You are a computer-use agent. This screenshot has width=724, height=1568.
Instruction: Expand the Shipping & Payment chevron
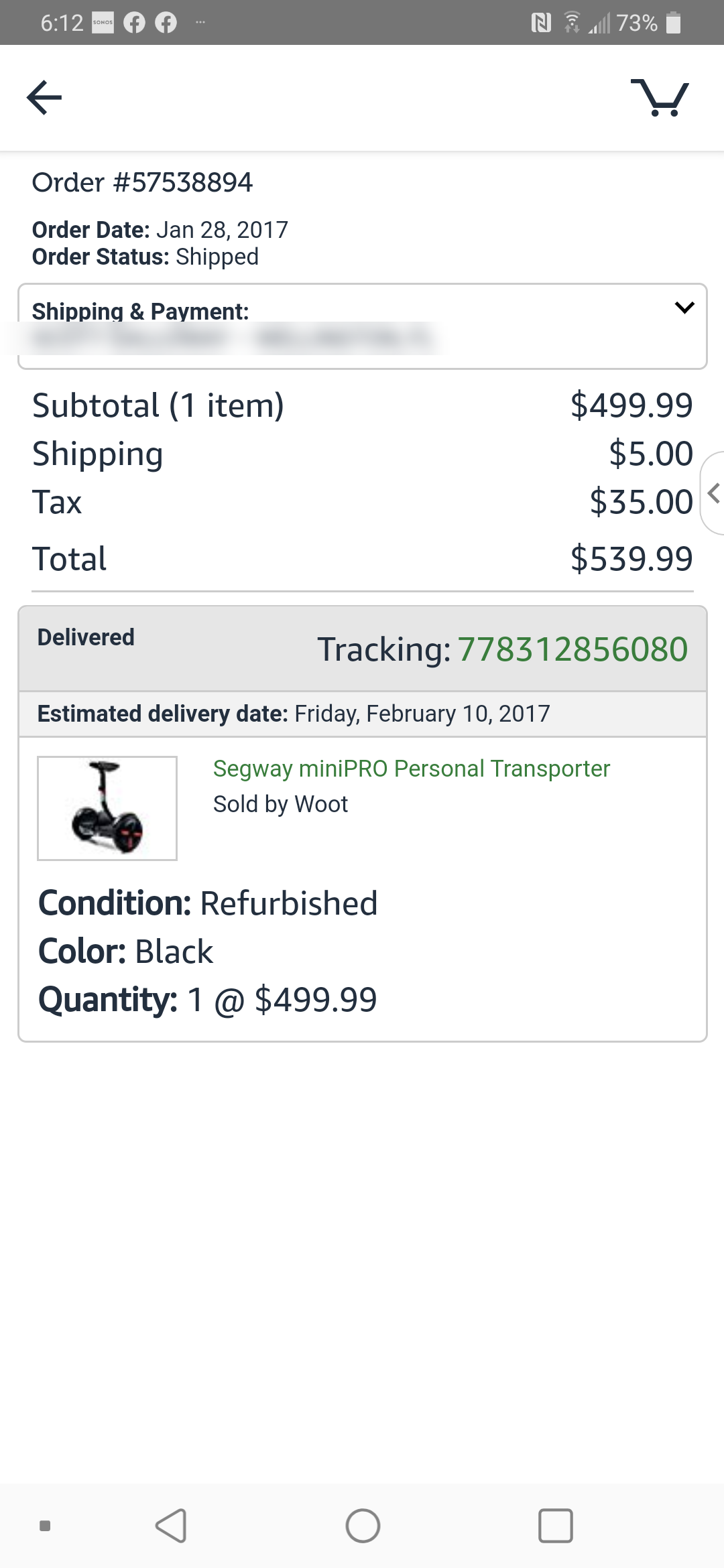[684, 308]
